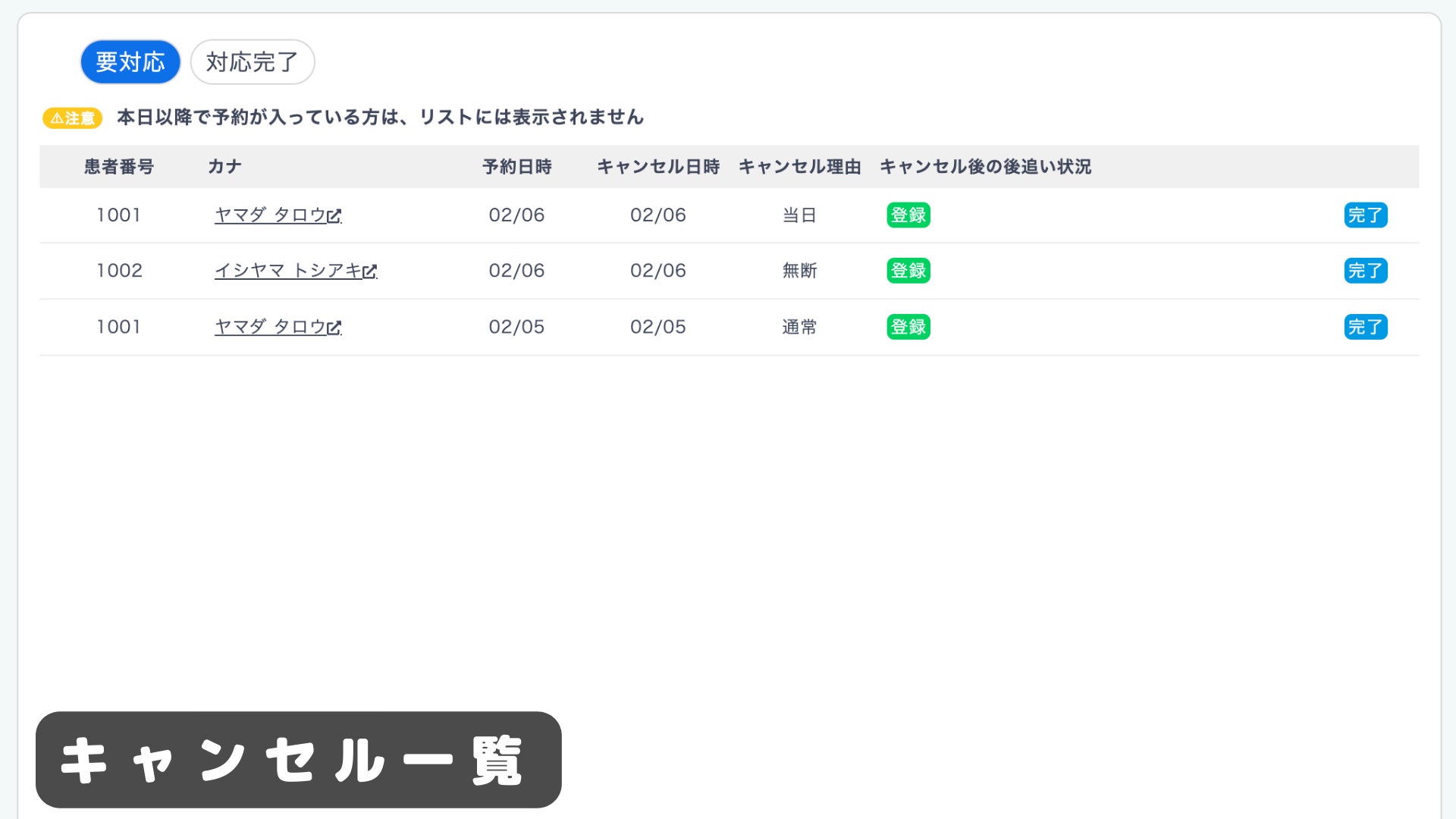Click the 予約日時 column header
The image size is (1456, 819).
coord(516,167)
